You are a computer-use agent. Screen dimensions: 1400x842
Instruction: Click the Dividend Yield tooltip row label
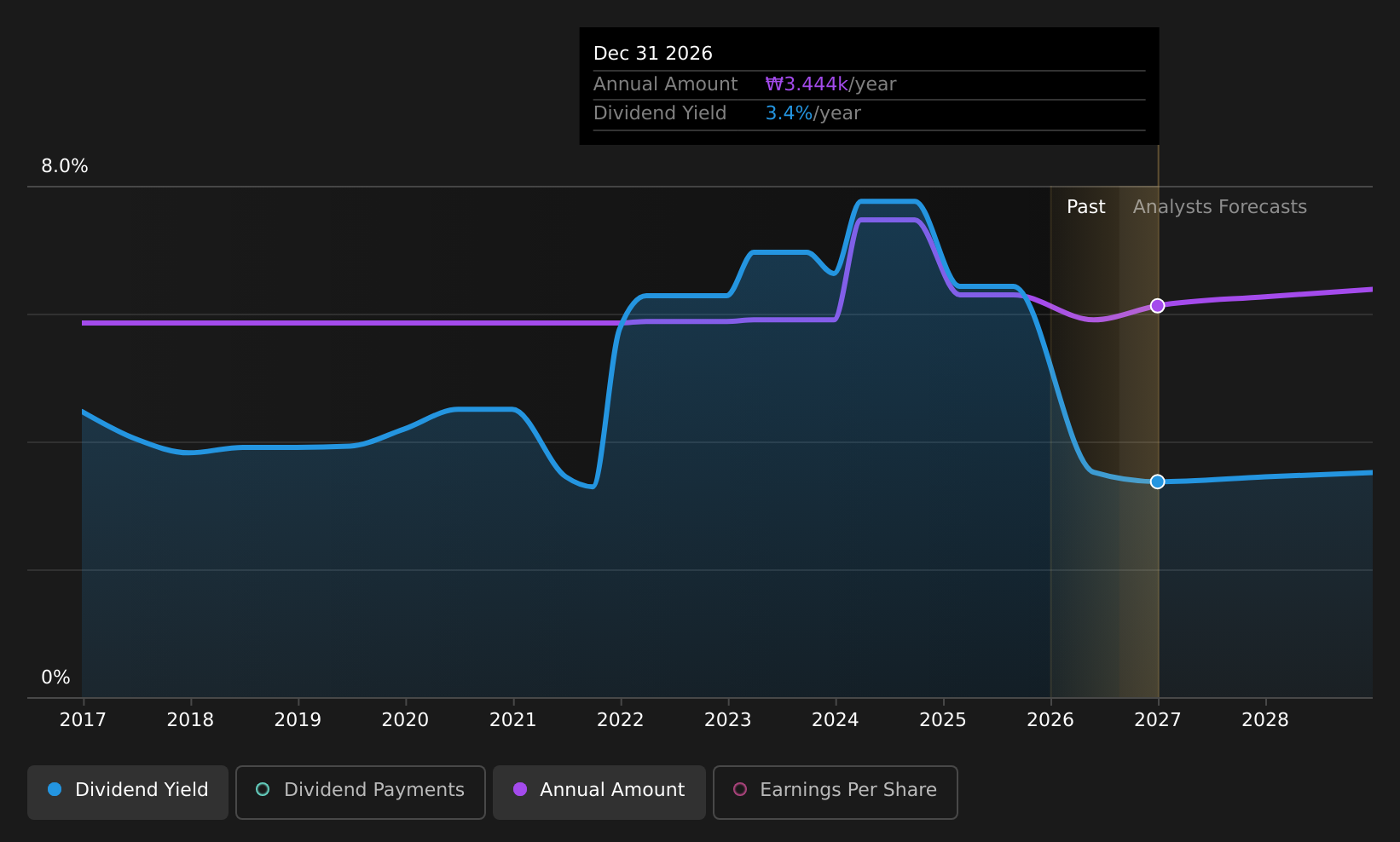[660, 113]
